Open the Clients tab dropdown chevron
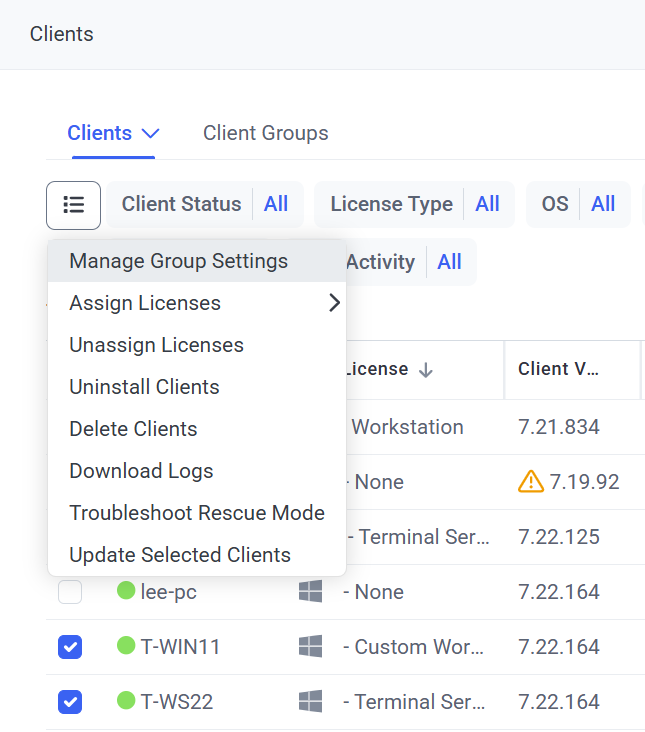Viewport: 645px width, 732px height. click(151, 133)
